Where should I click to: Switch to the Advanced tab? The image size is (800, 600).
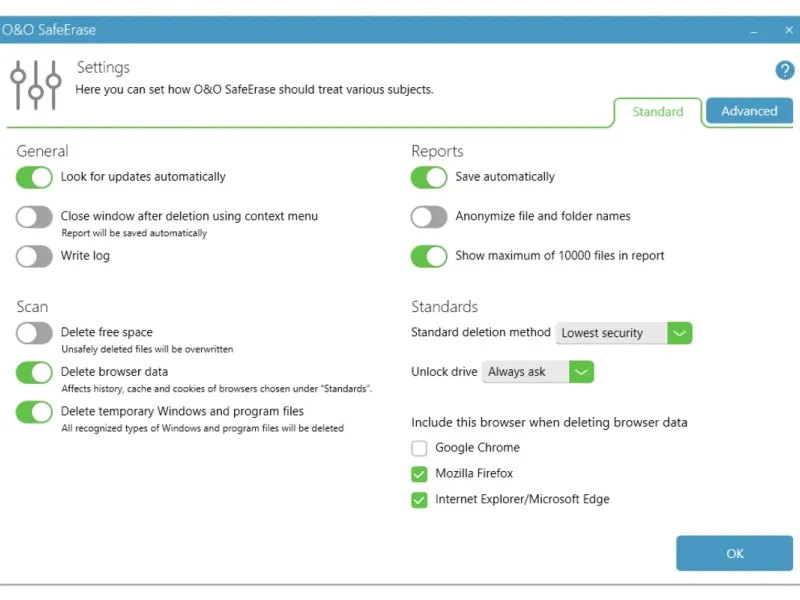(x=749, y=111)
